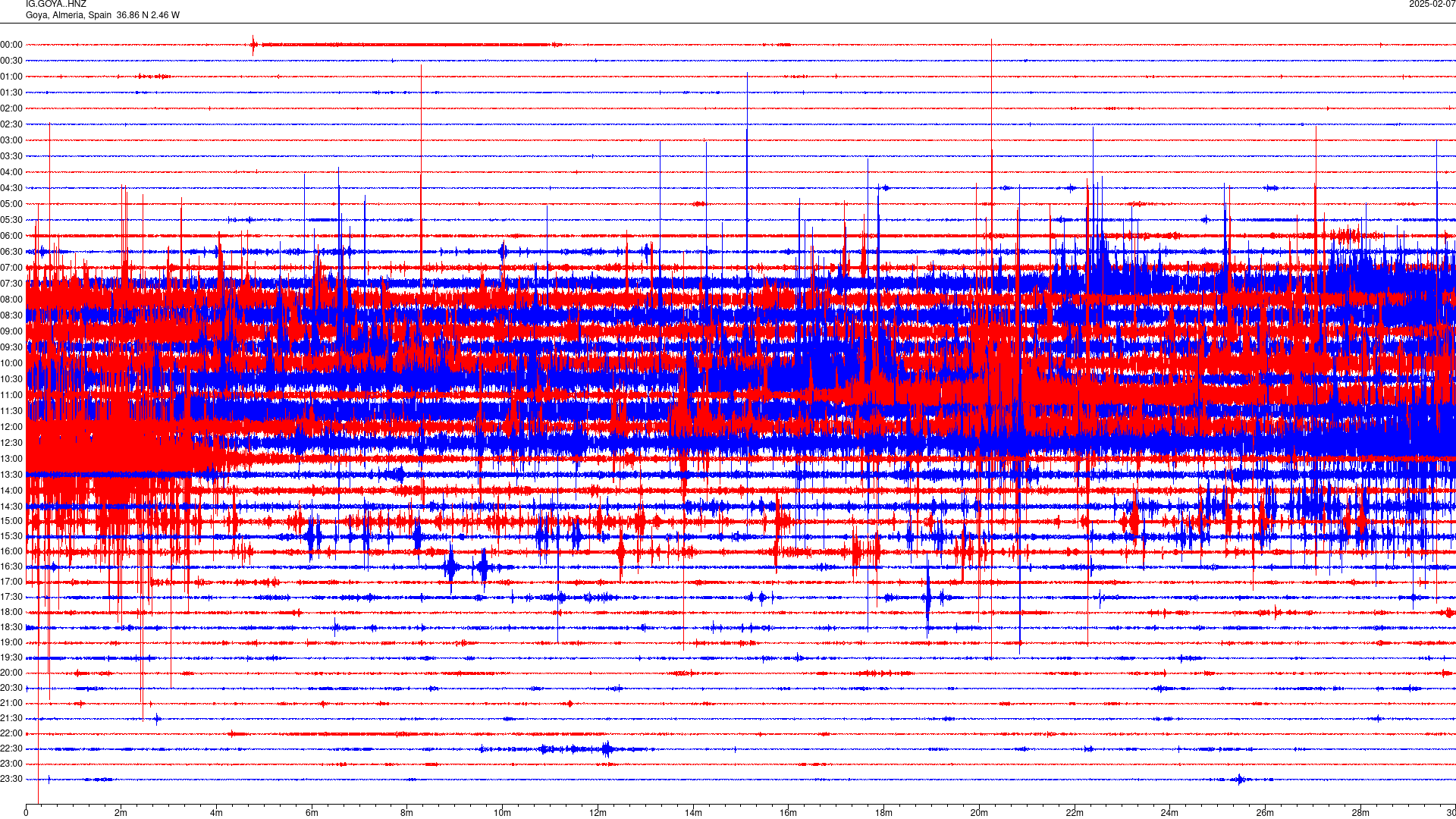Click the 28m tick on minute axis
Viewport: 1456px width, 819px height.
1360,813
